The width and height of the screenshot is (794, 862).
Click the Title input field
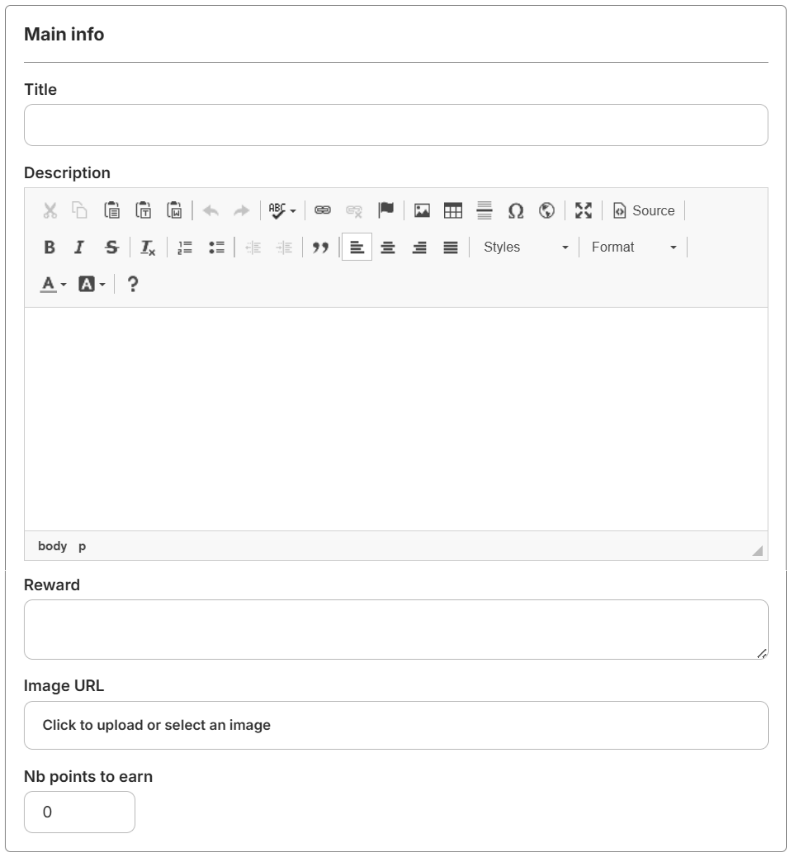[x=396, y=126]
